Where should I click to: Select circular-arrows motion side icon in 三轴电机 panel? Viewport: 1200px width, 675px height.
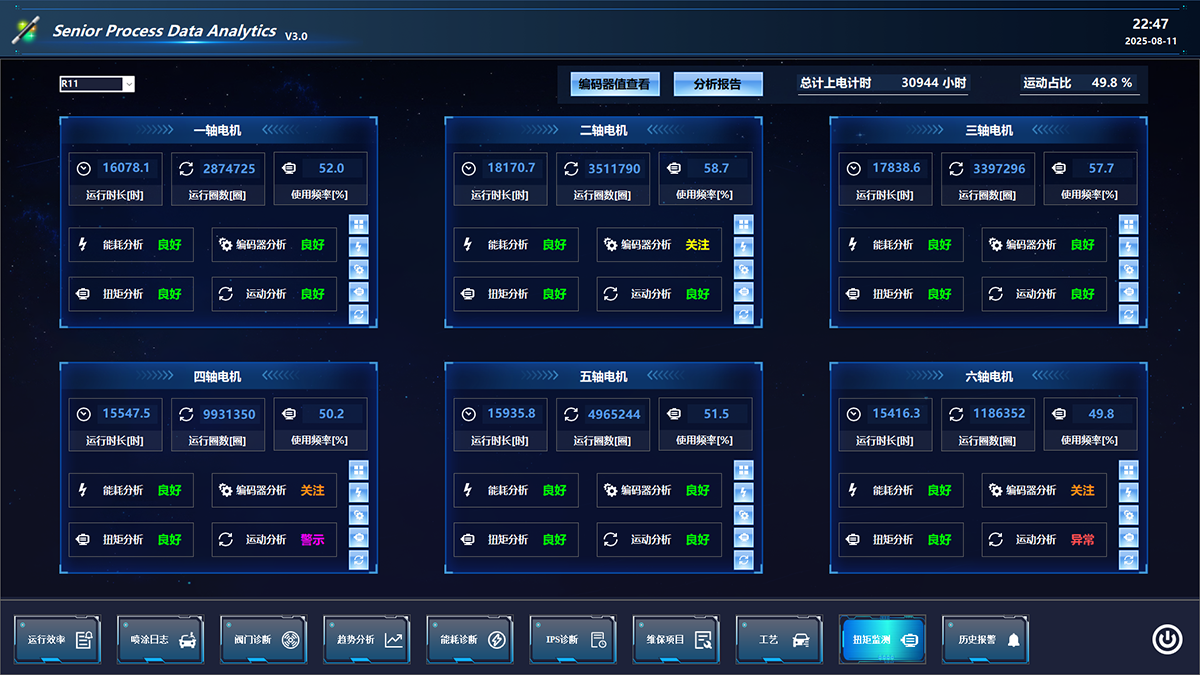tap(1128, 315)
